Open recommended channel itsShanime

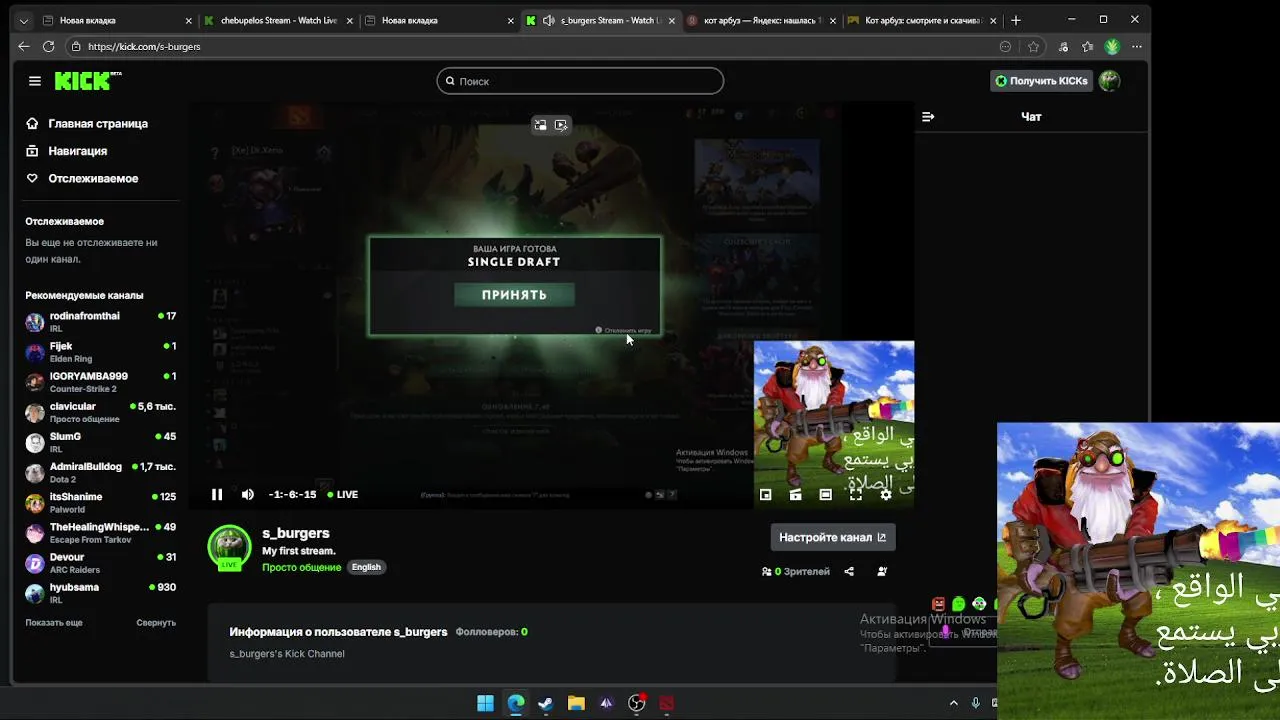(x=100, y=502)
